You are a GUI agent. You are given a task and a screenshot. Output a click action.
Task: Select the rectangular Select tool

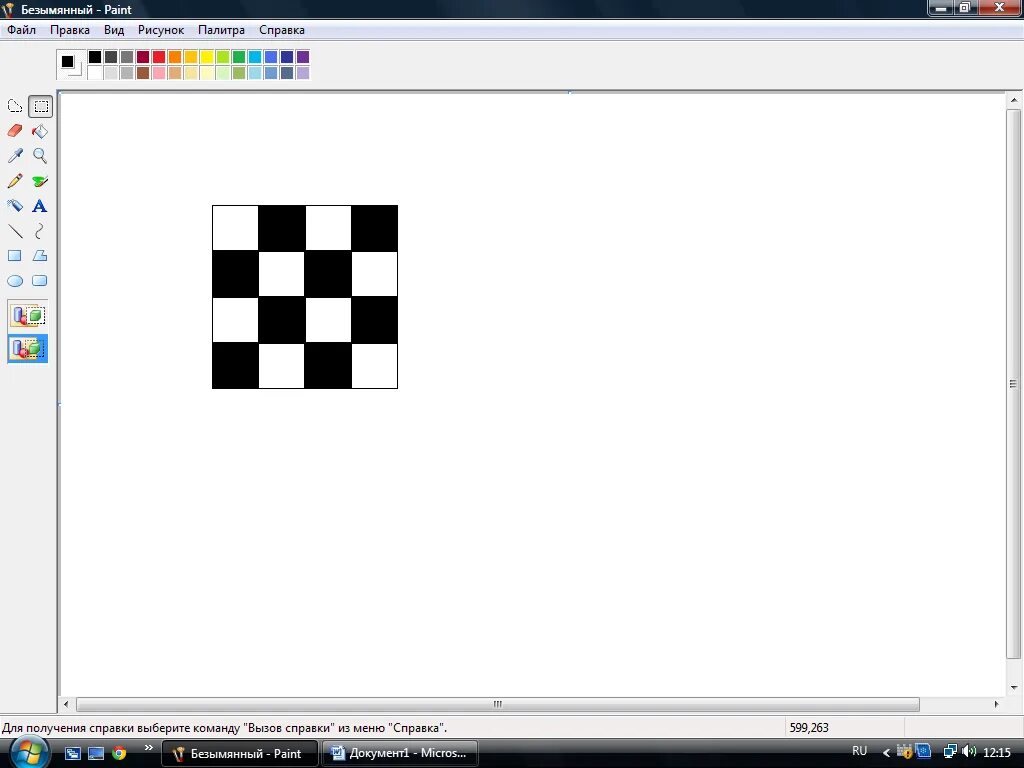(x=40, y=106)
